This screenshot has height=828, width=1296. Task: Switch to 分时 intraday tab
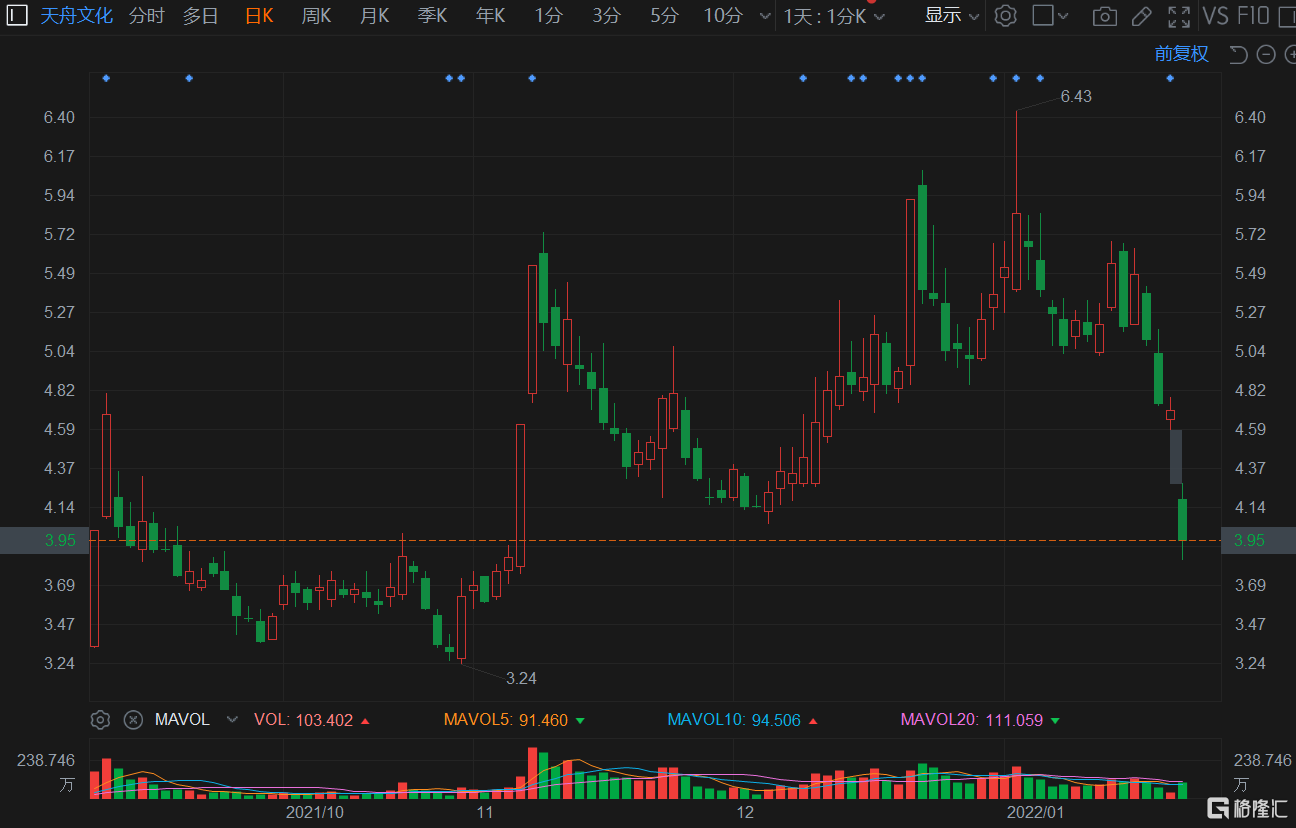tap(146, 16)
